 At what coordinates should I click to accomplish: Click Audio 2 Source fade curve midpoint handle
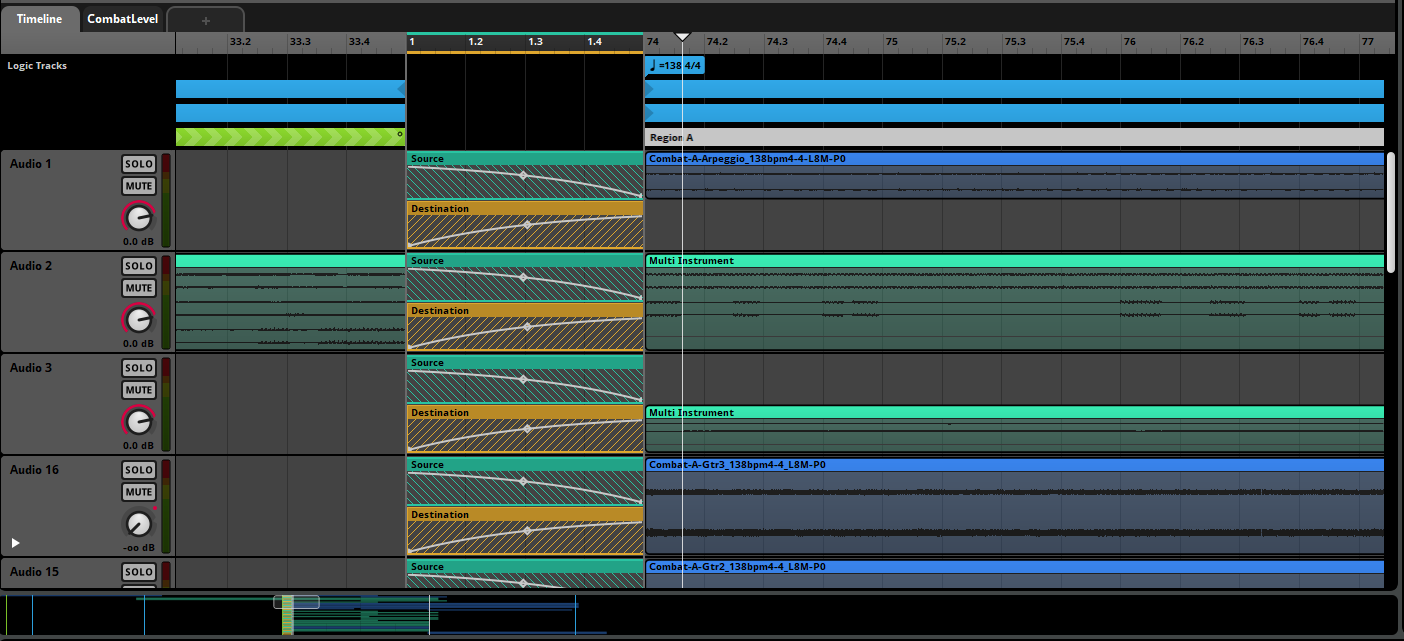coord(522,277)
